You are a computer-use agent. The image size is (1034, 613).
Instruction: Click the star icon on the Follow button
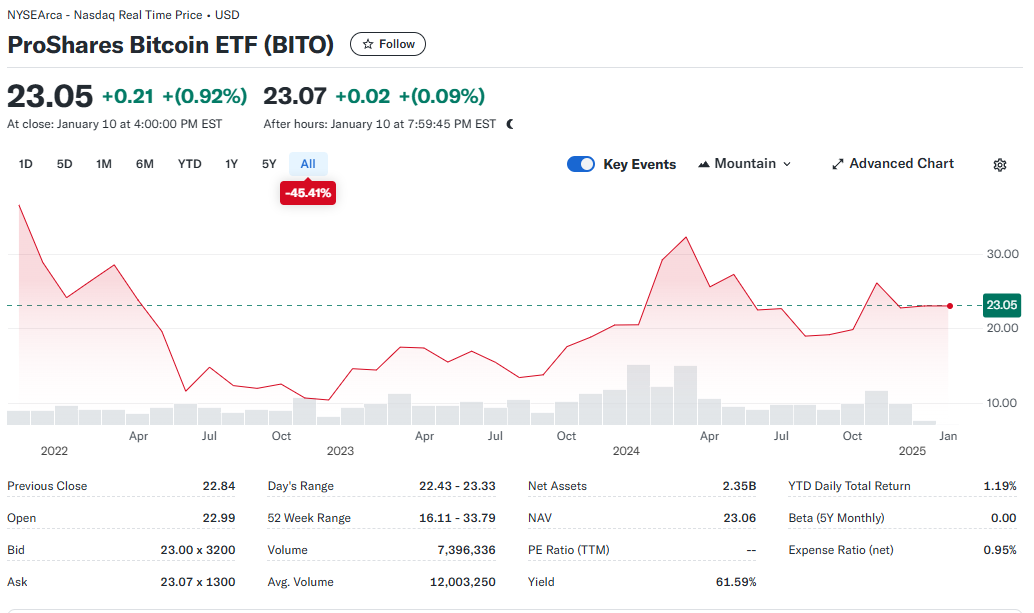(366, 43)
